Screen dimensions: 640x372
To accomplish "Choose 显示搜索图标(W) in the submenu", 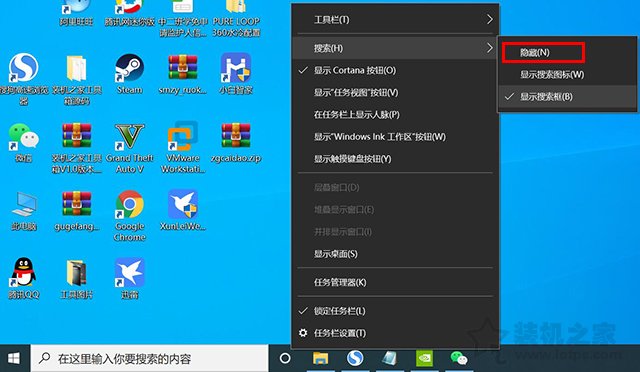I will coord(567,75).
